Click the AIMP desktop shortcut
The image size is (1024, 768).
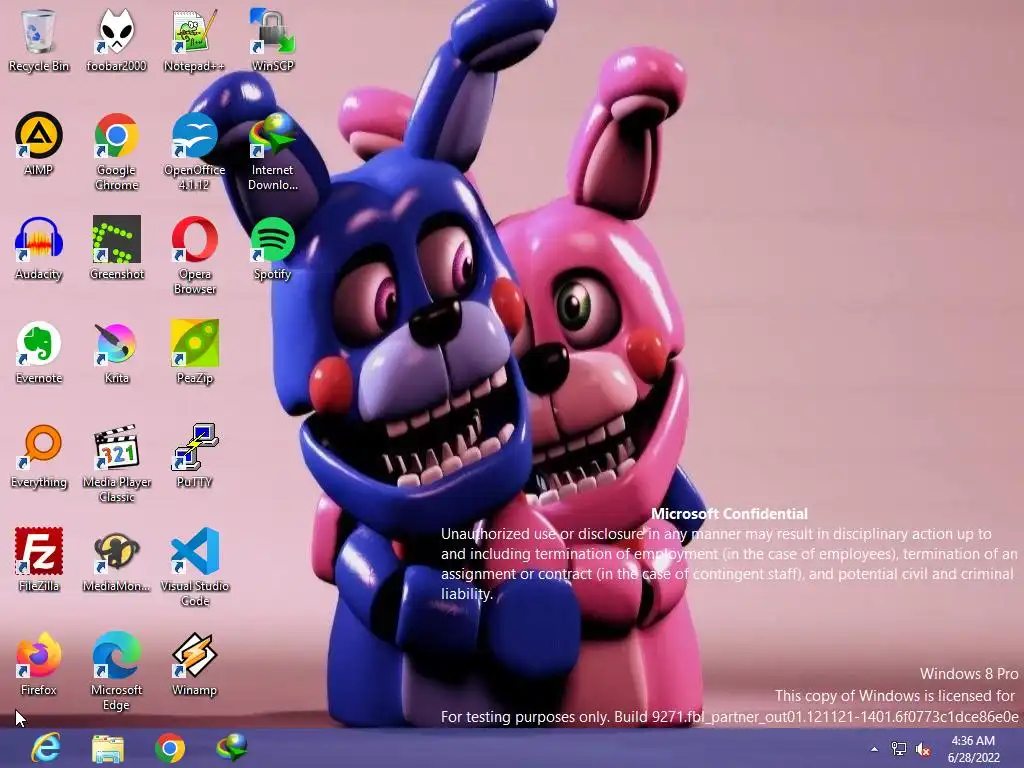[39, 144]
